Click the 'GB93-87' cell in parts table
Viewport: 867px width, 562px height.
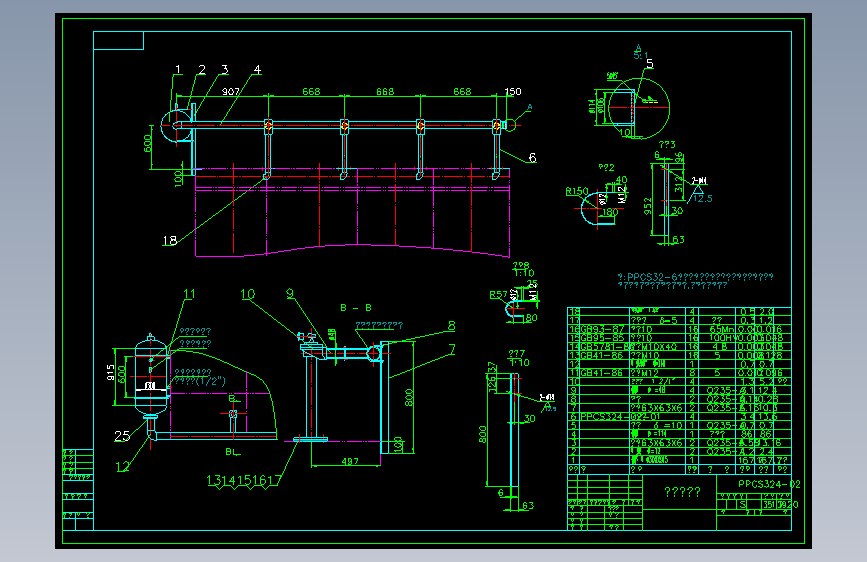602,329
